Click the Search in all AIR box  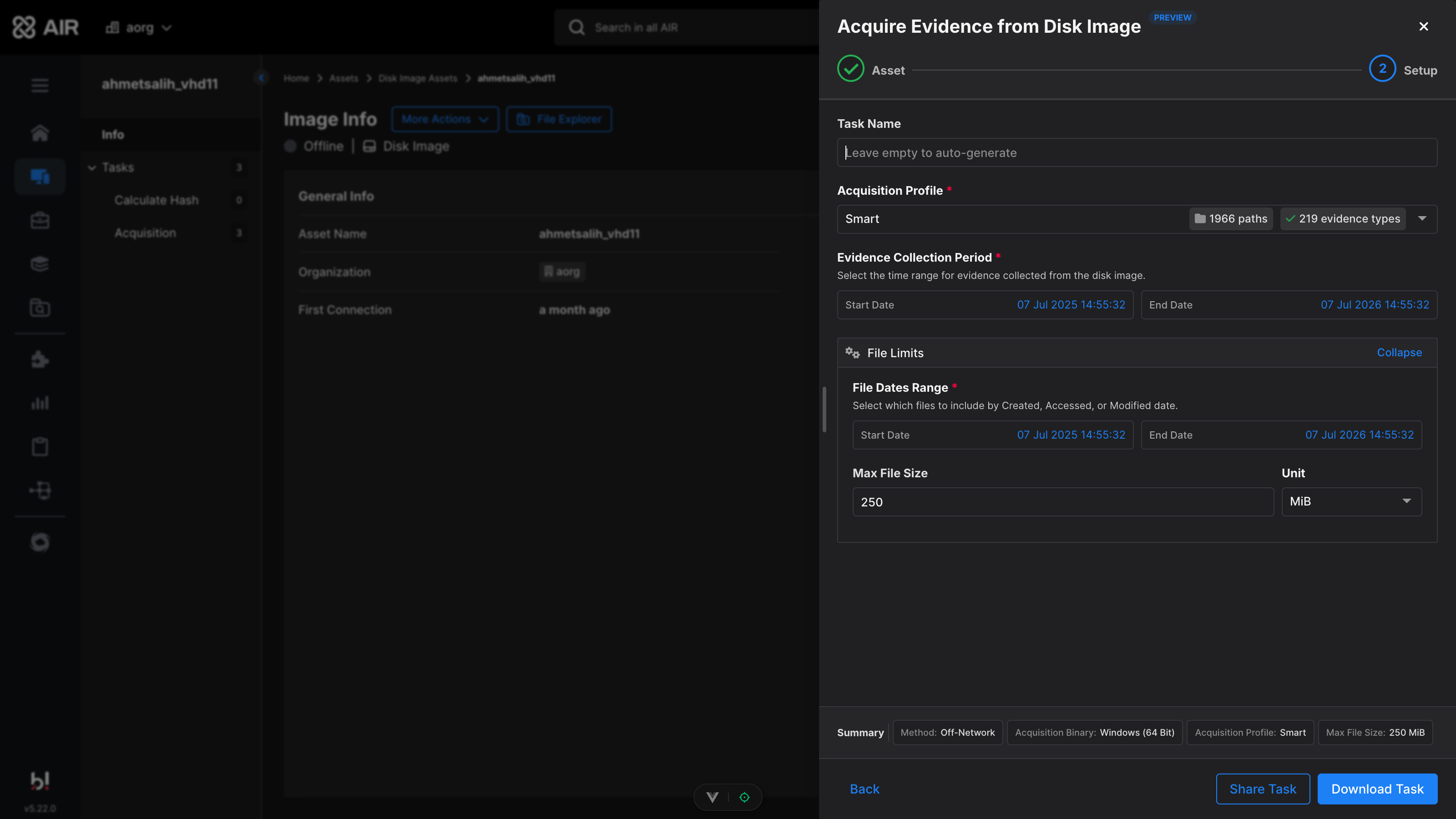click(x=687, y=27)
